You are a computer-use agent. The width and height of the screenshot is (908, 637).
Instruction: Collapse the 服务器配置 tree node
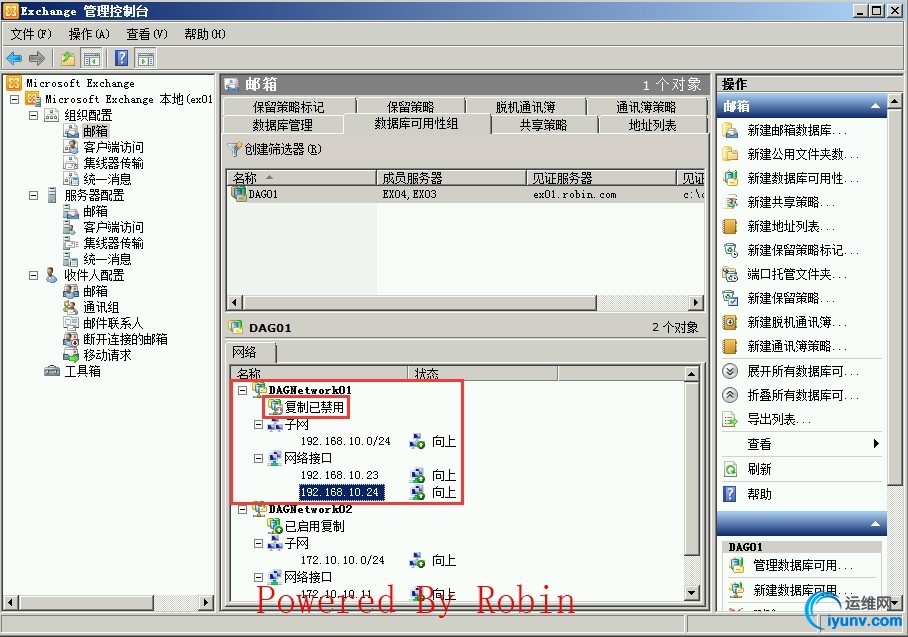(x=34, y=195)
